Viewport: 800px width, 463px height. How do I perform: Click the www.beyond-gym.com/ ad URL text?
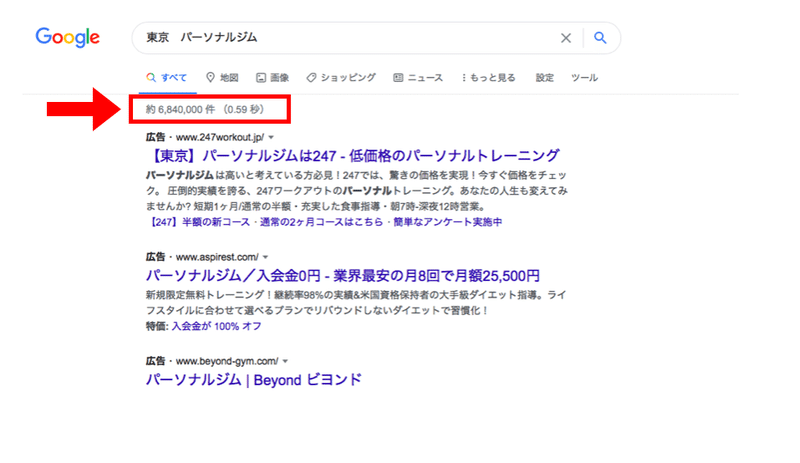(227, 361)
